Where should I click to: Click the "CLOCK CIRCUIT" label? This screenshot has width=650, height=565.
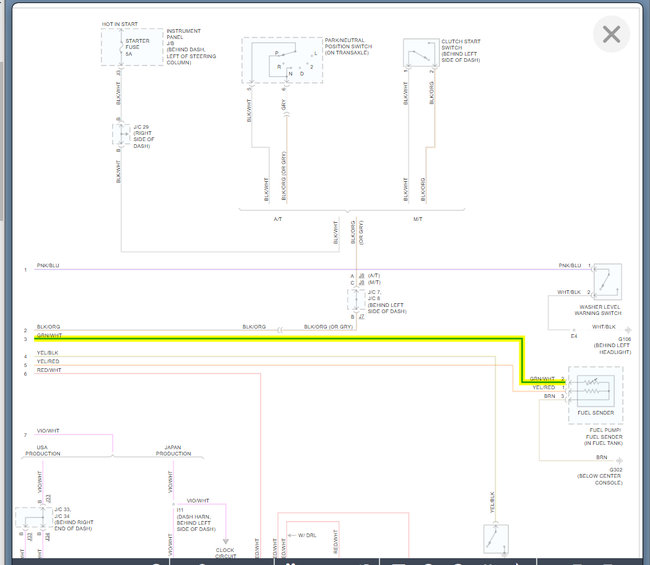click(x=225, y=553)
